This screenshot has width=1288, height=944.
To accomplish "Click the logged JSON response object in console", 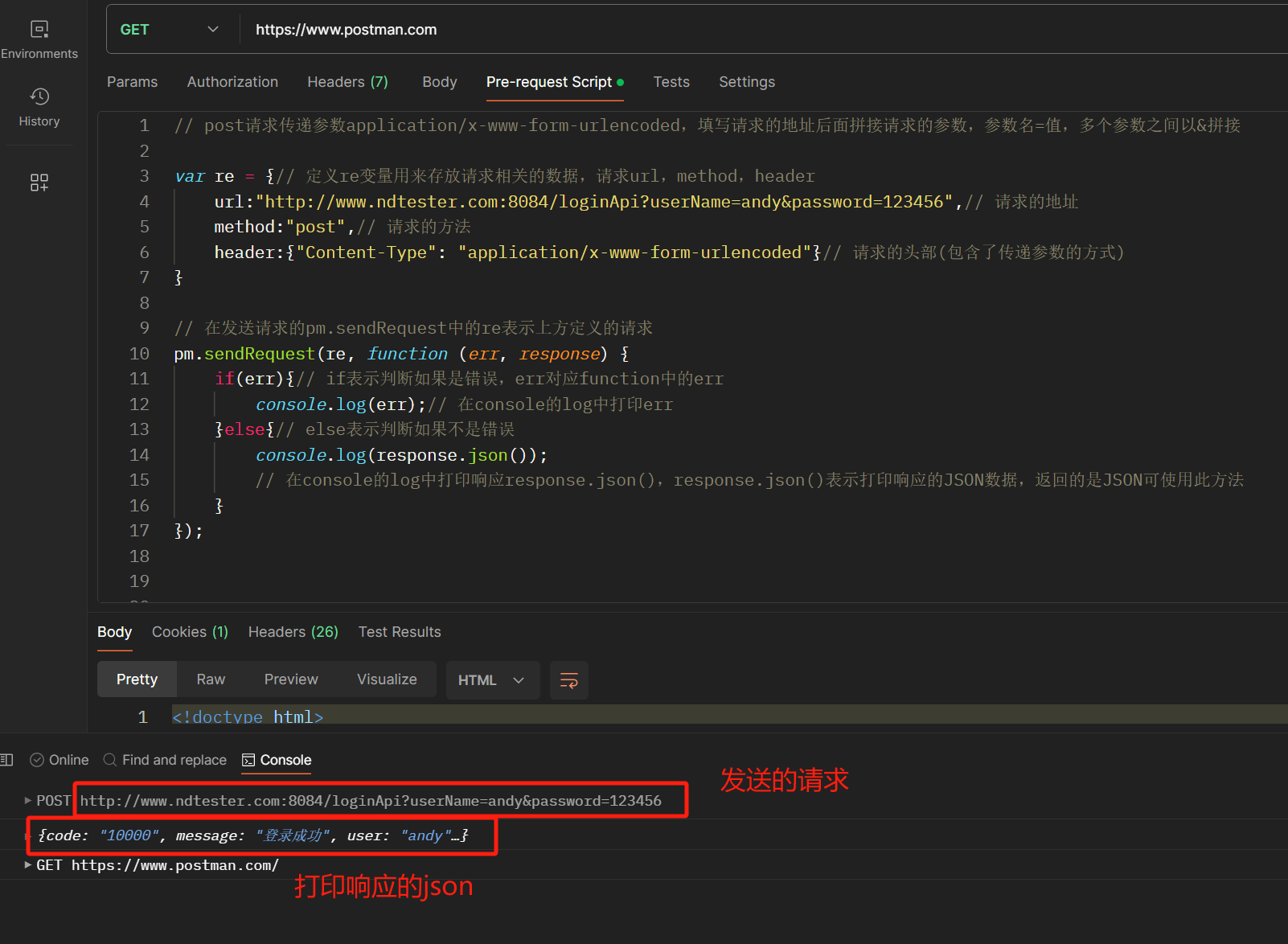I will click(253, 835).
